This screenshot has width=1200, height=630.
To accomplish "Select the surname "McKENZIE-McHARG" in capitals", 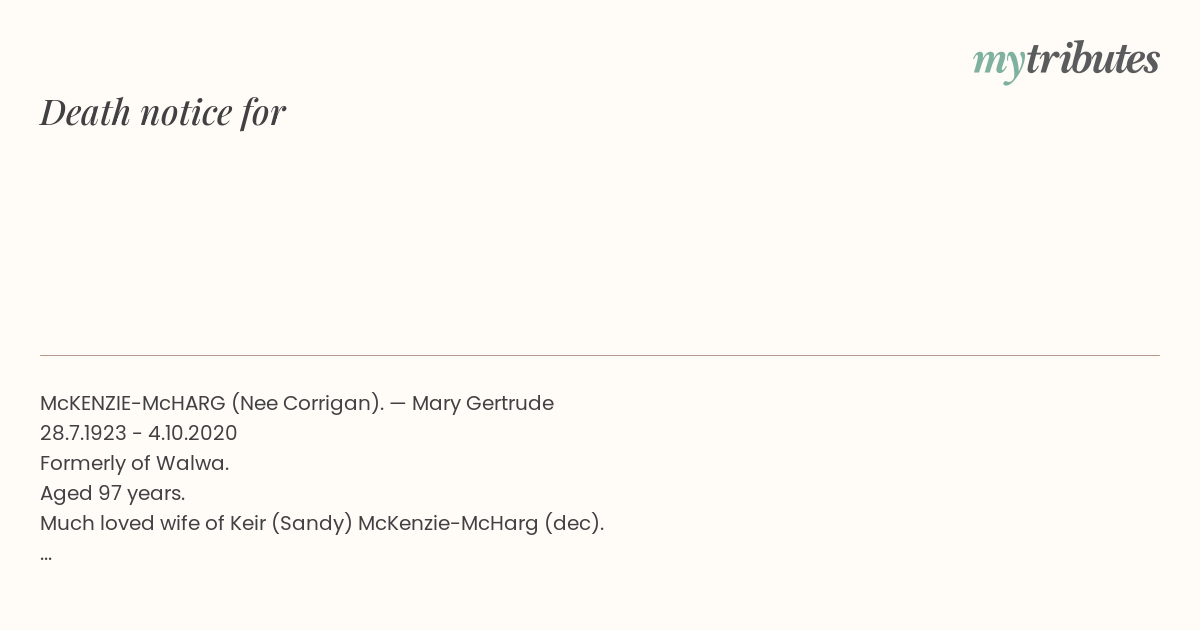I will coord(132,403).
